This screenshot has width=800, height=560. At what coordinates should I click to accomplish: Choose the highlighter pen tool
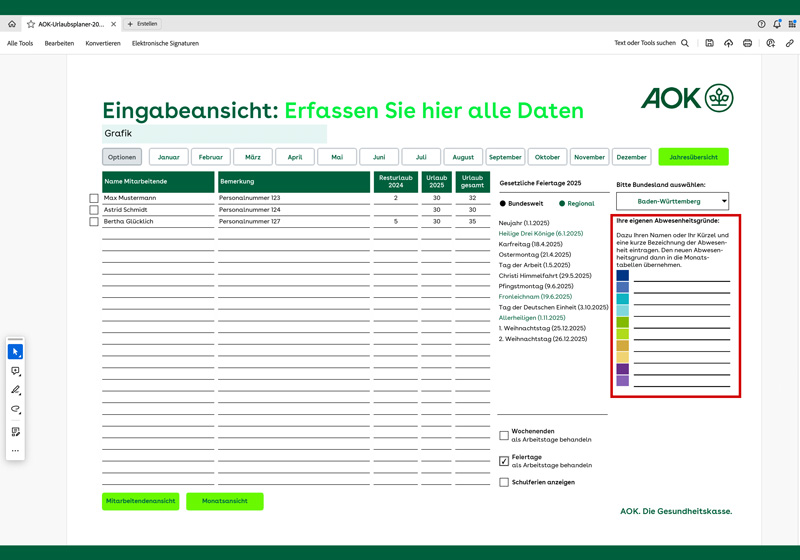click(15, 390)
